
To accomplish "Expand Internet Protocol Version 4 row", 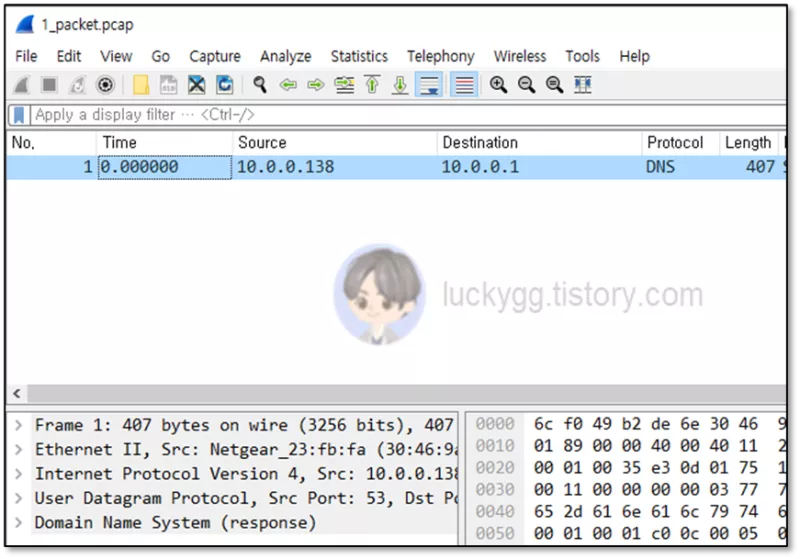I will coord(18,474).
